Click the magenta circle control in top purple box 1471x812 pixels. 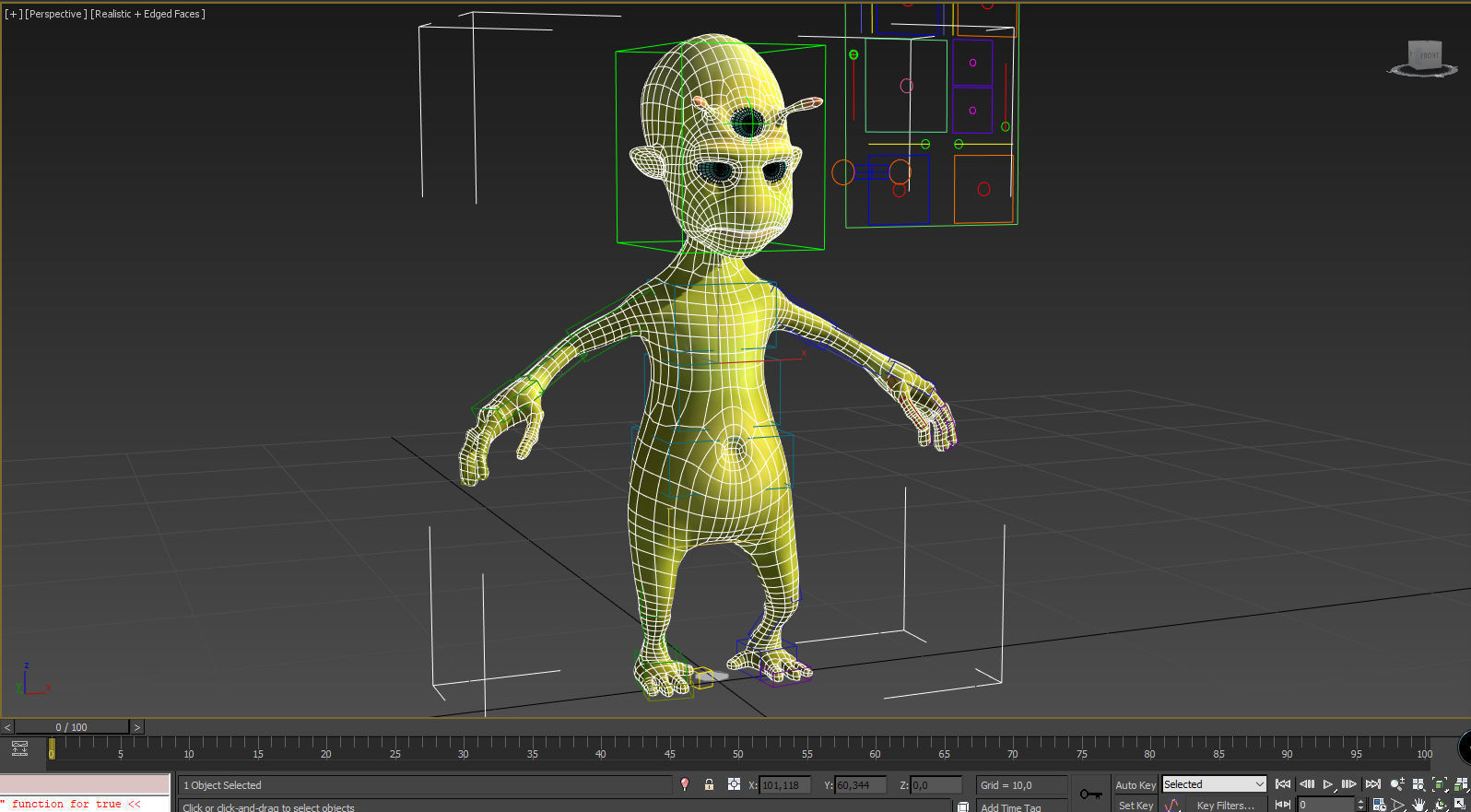point(972,63)
